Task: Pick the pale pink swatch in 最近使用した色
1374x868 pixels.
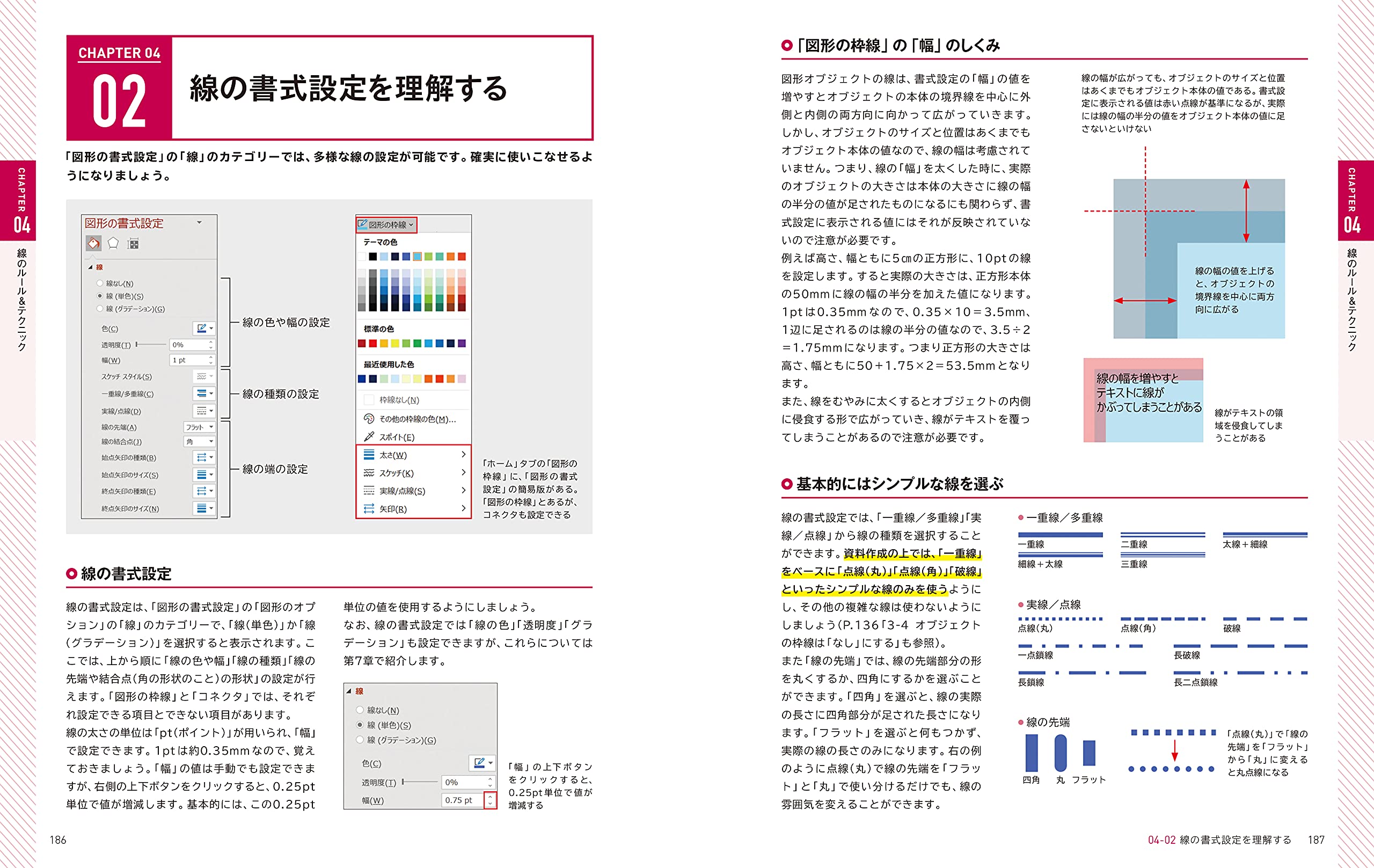Action: (x=462, y=379)
